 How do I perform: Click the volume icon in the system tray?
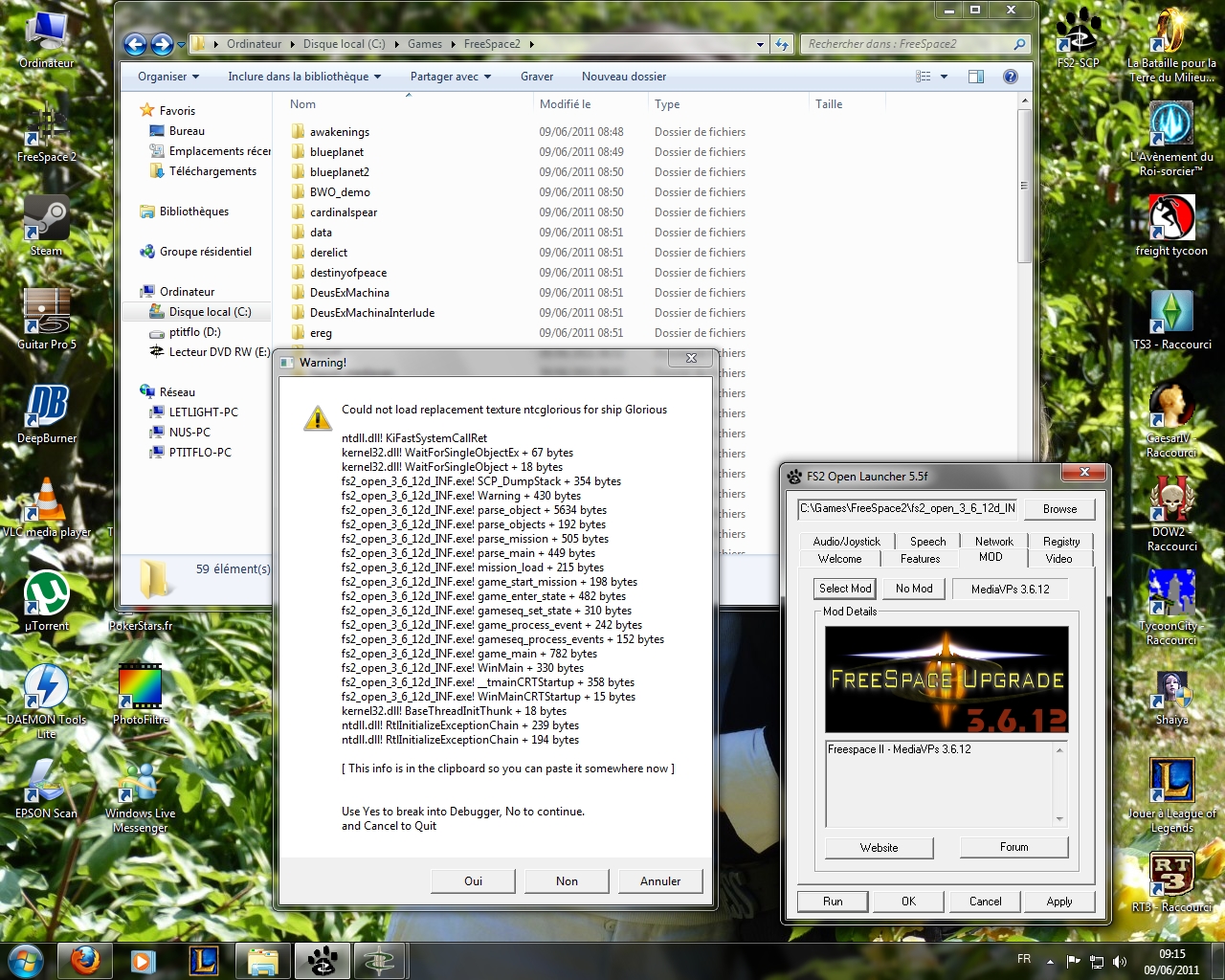click(1120, 961)
